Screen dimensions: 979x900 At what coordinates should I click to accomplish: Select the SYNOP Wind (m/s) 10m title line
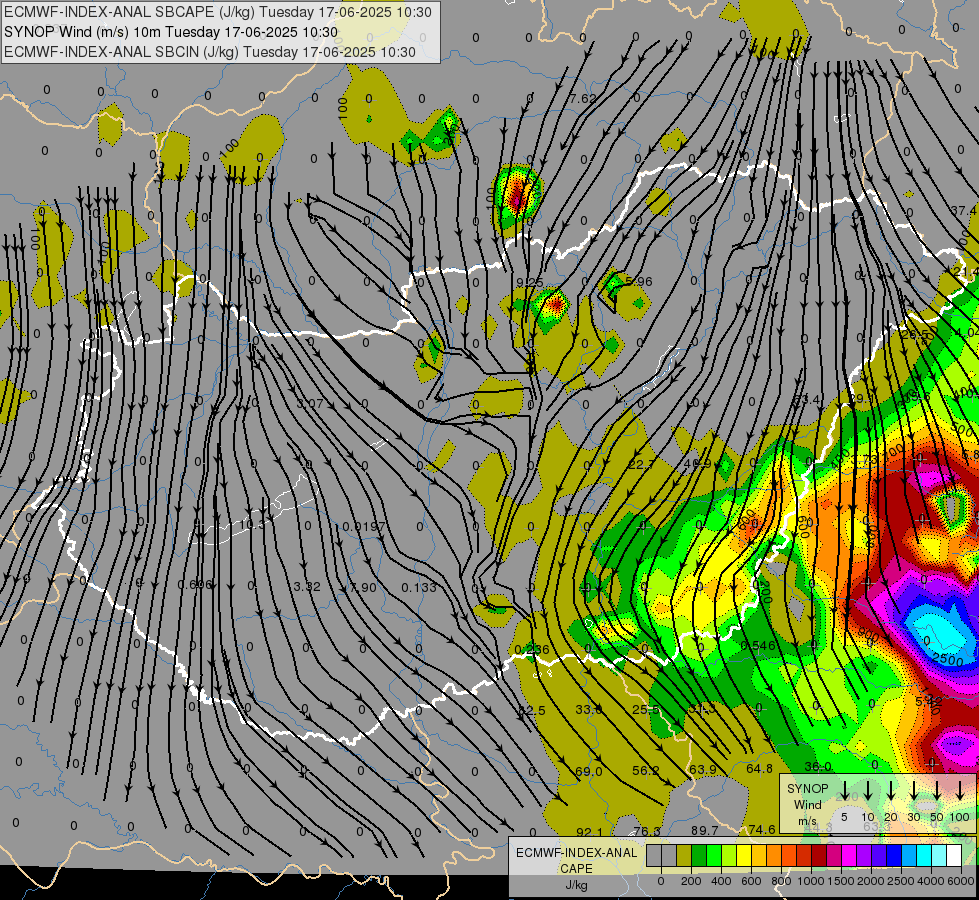(170, 32)
